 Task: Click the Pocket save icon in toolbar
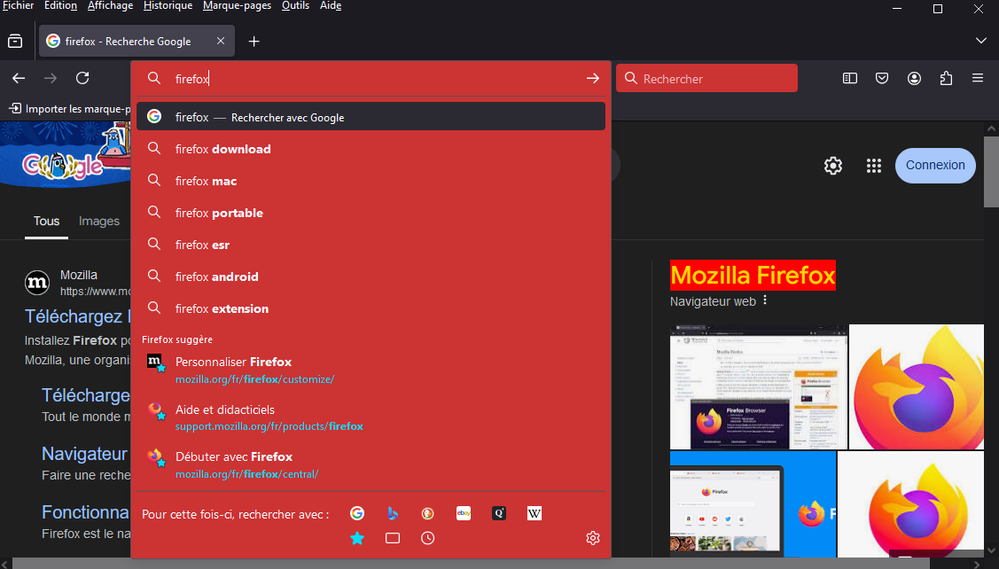[882, 78]
